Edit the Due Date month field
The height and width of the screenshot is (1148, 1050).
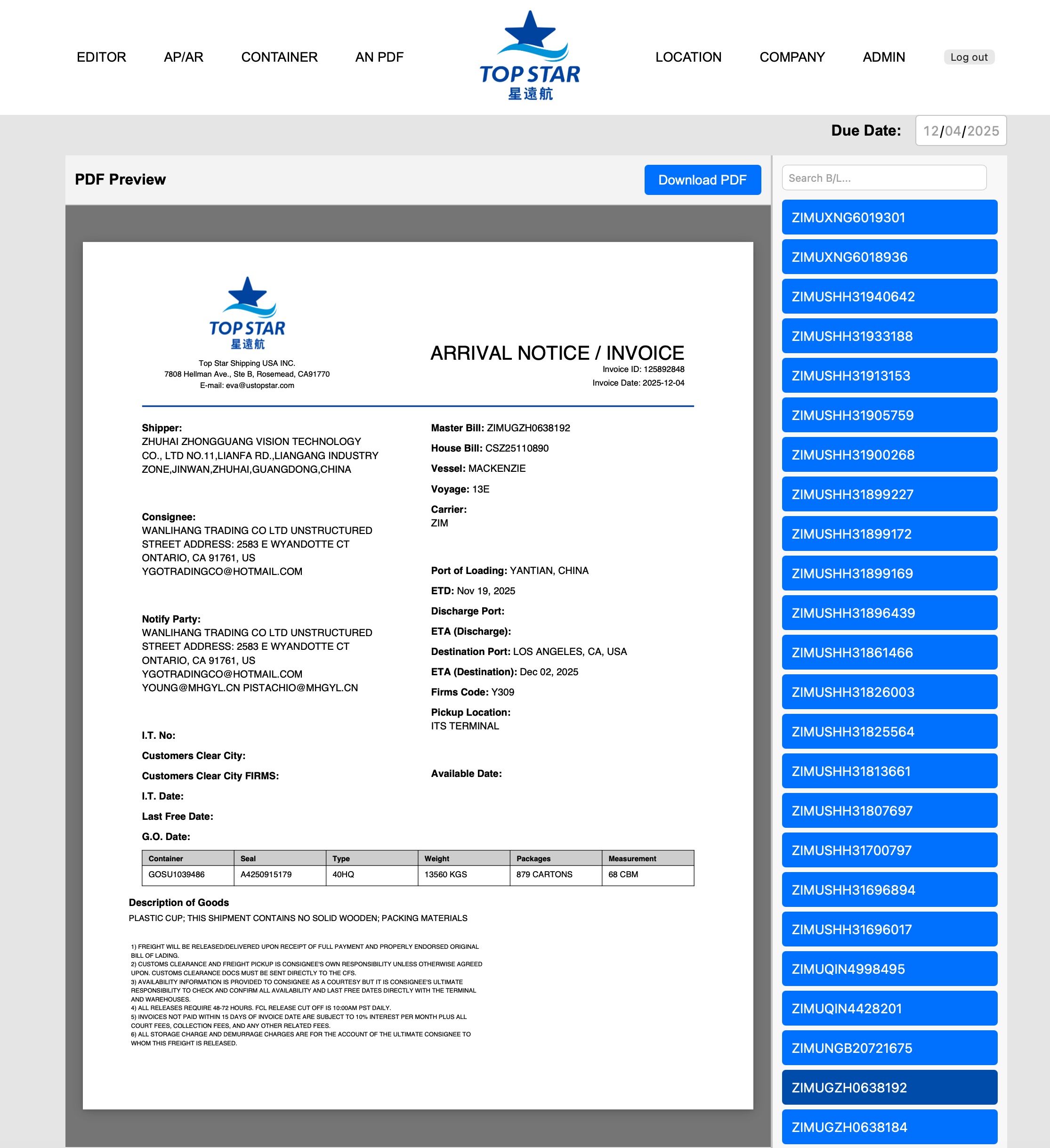pos(930,131)
